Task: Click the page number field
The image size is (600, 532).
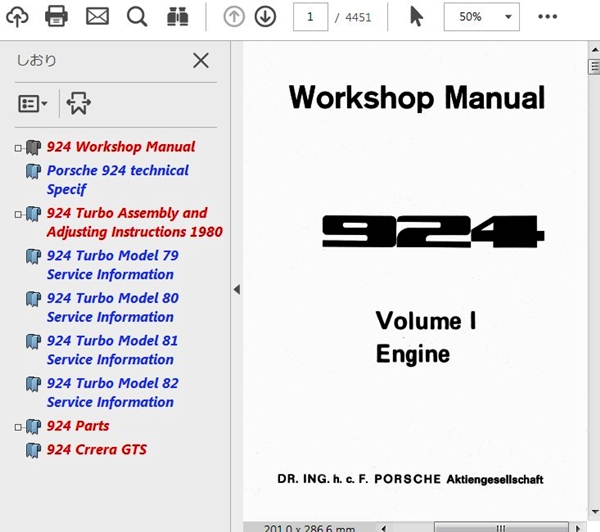Action: tap(310, 17)
